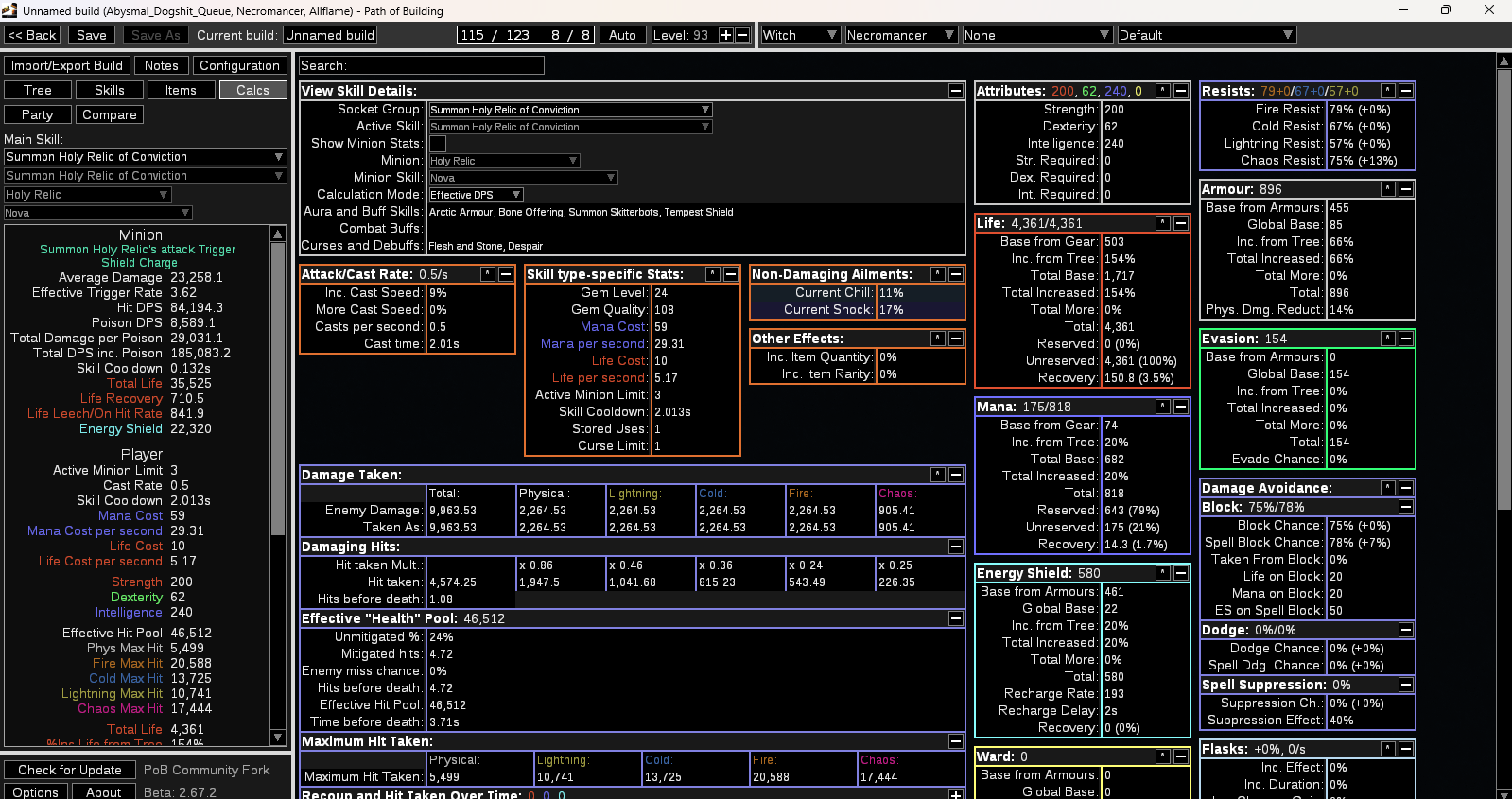1512x799 pixels.
Task: Decrease character level with minus button
Action: tap(742, 35)
